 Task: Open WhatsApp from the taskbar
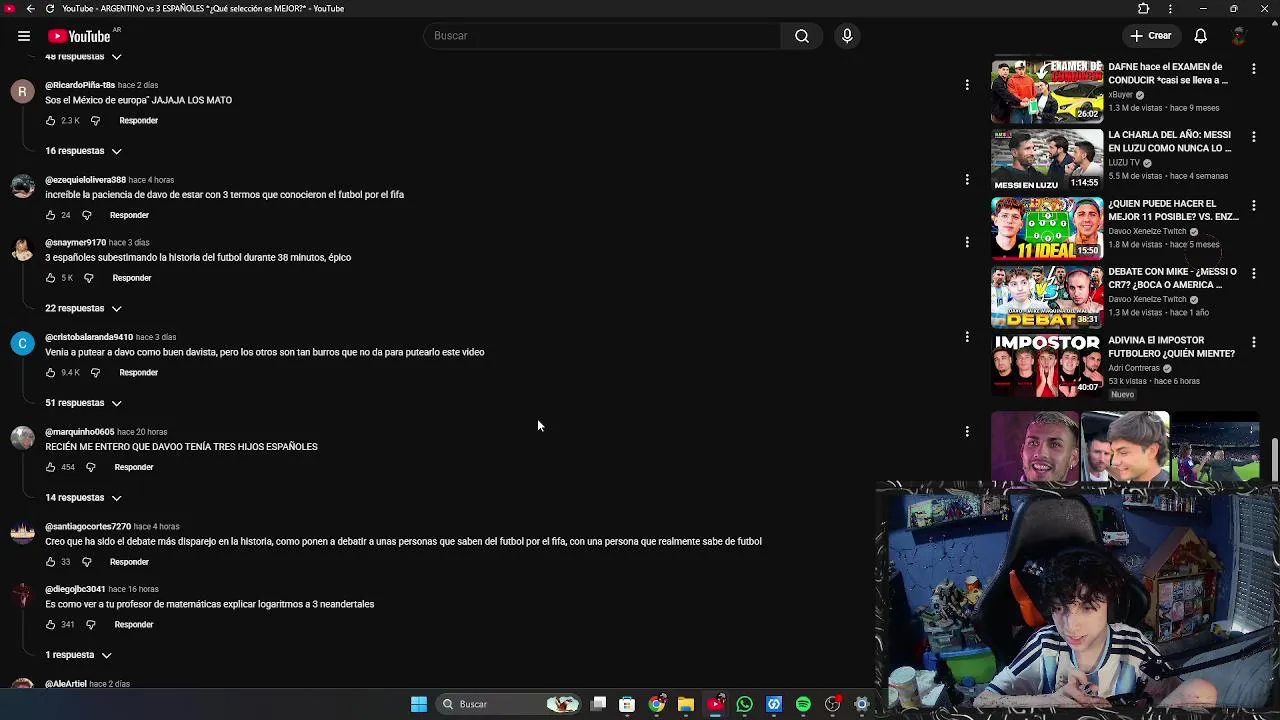744,704
